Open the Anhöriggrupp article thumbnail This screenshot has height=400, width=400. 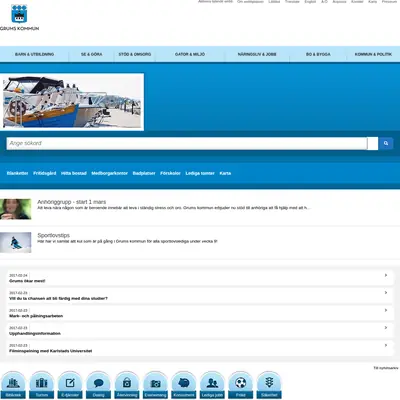16,209
